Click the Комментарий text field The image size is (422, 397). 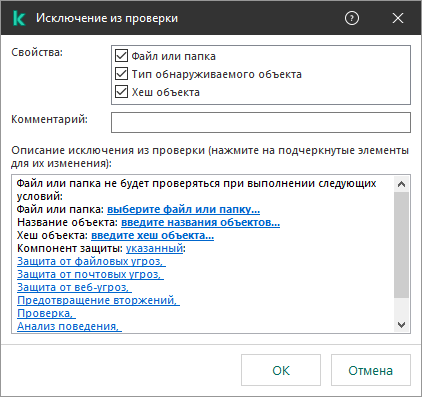click(261, 122)
